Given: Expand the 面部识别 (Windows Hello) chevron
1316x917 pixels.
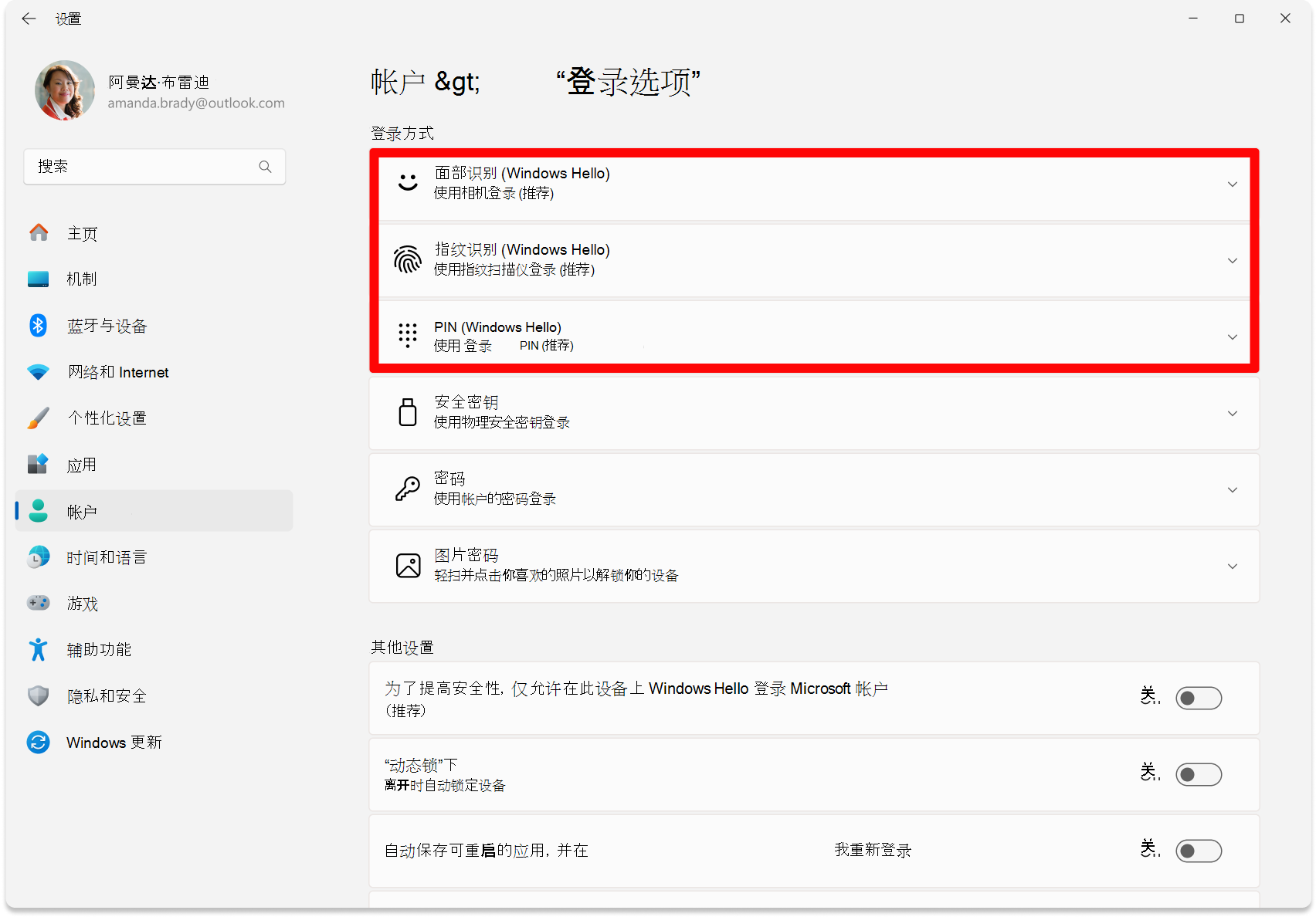Looking at the screenshot, I should [1233, 184].
